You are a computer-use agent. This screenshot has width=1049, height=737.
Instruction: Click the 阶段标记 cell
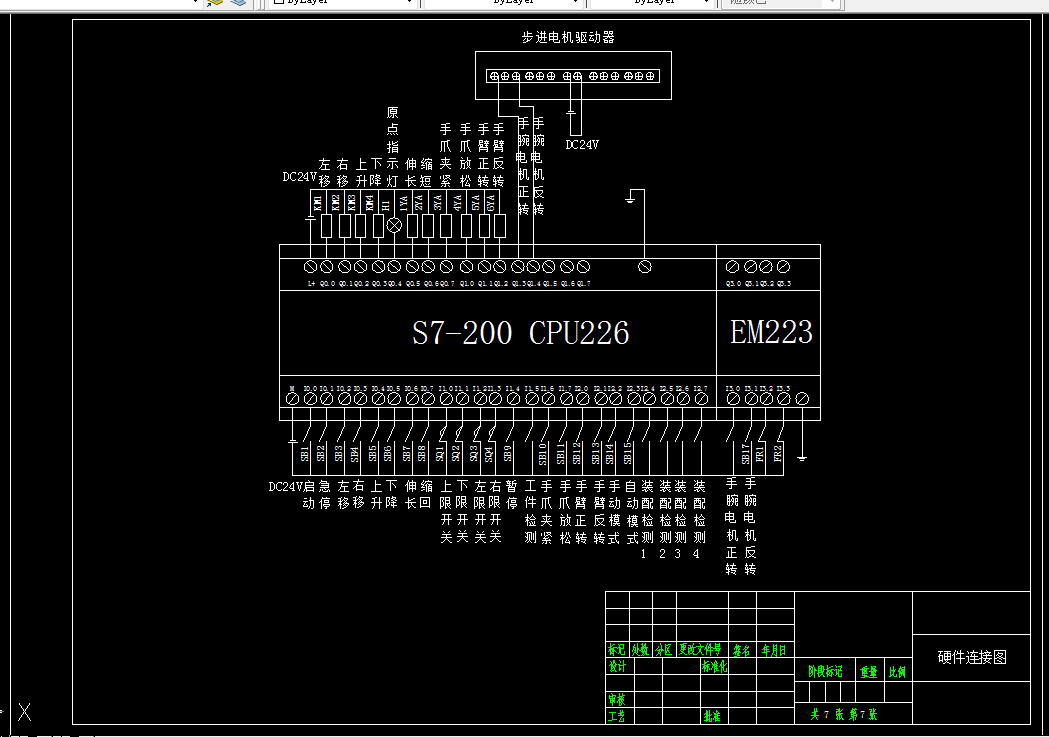[826, 671]
